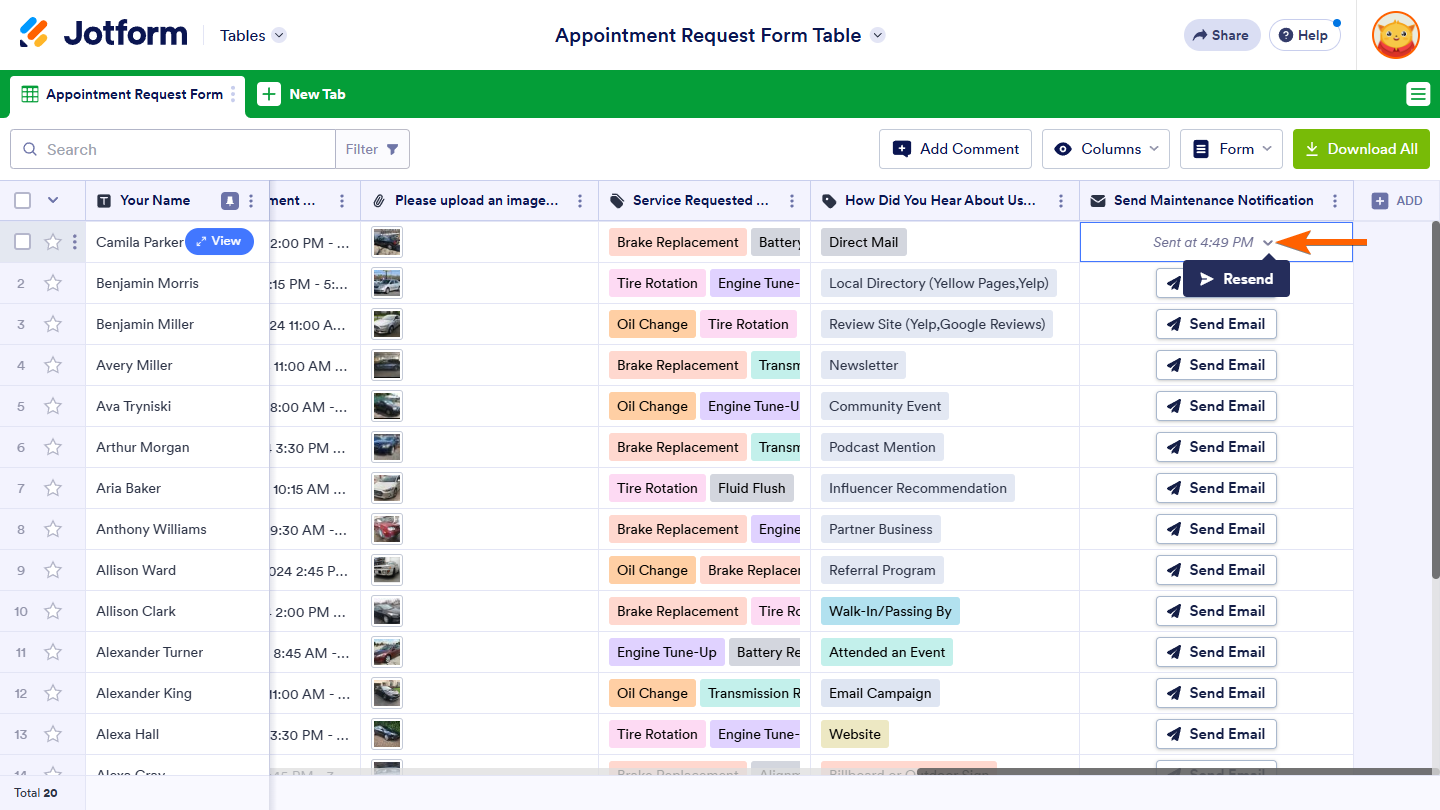Image resolution: width=1440 pixels, height=810 pixels.
Task: Star the Benjamin Miller row
Action: (x=53, y=324)
